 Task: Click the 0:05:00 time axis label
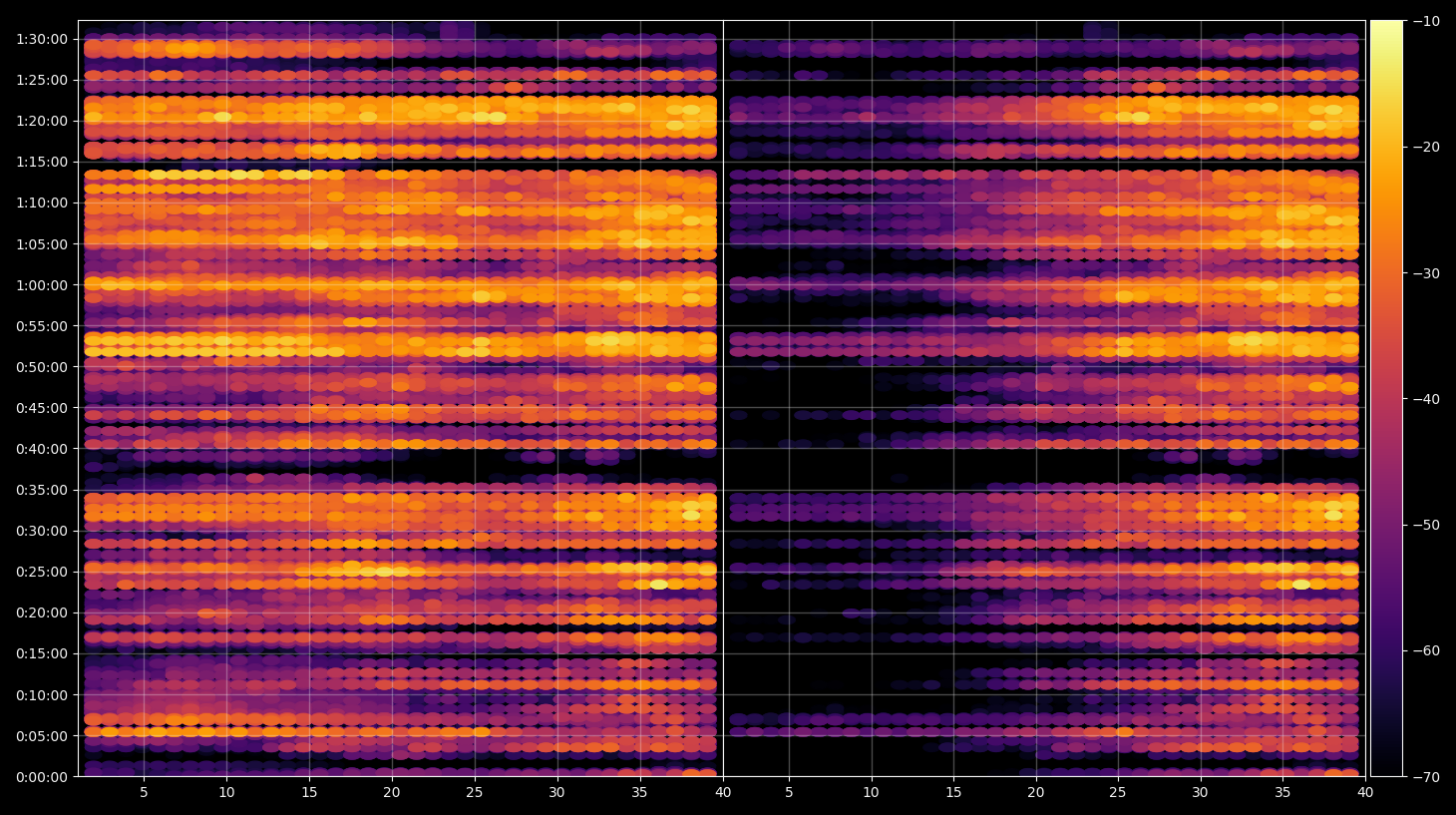pyautogui.click(x=42, y=736)
